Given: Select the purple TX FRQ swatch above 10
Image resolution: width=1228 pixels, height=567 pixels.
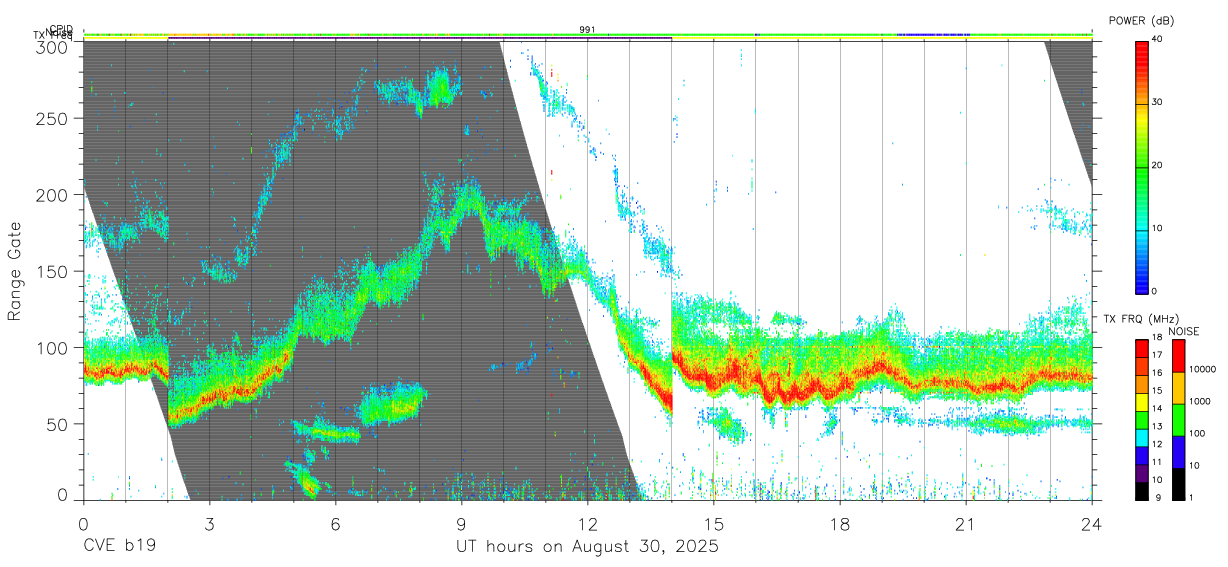Looking at the screenshot, I should click(1143, 471).
